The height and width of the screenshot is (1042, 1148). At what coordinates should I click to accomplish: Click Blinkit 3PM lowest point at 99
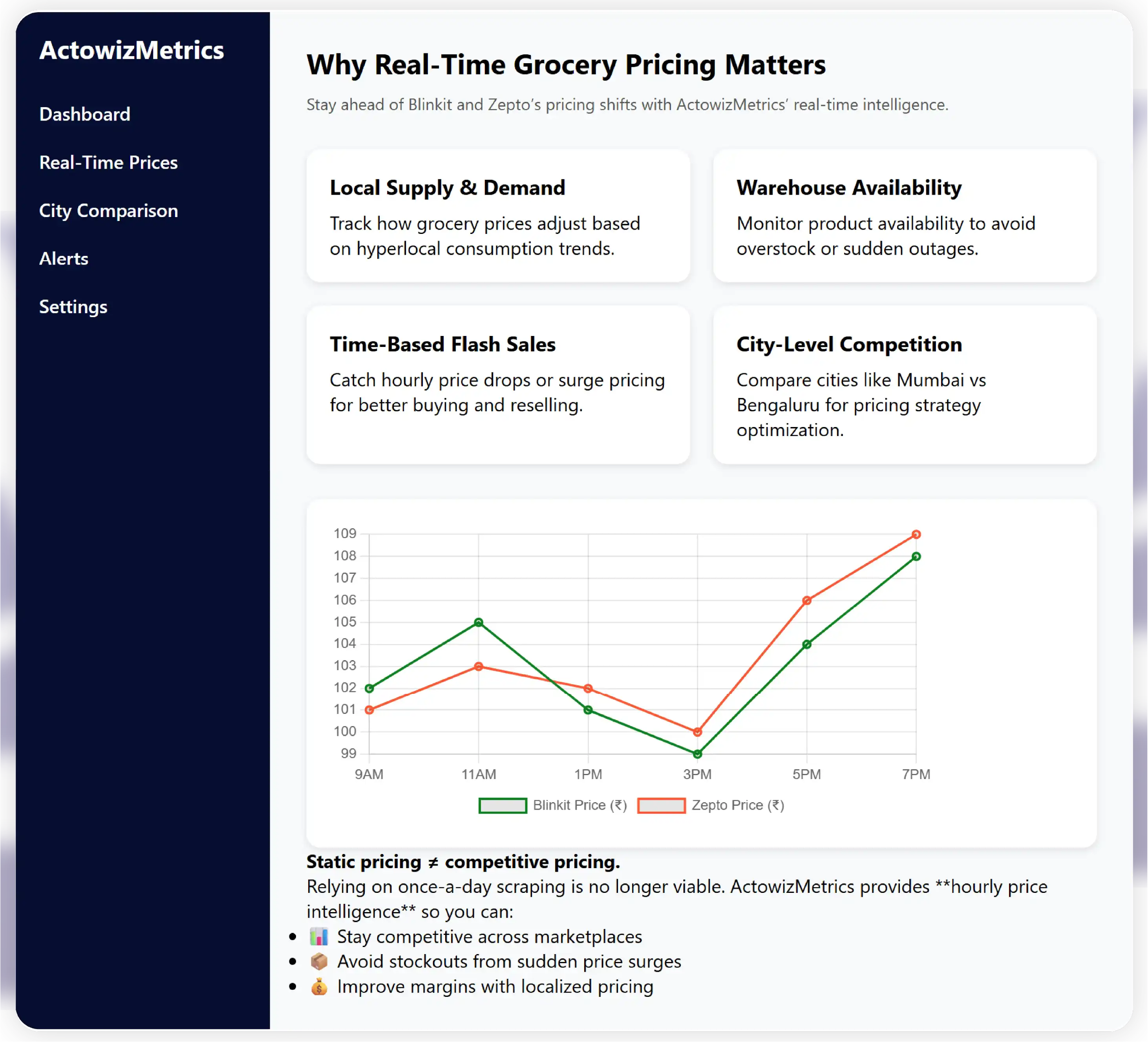point(697,754)
